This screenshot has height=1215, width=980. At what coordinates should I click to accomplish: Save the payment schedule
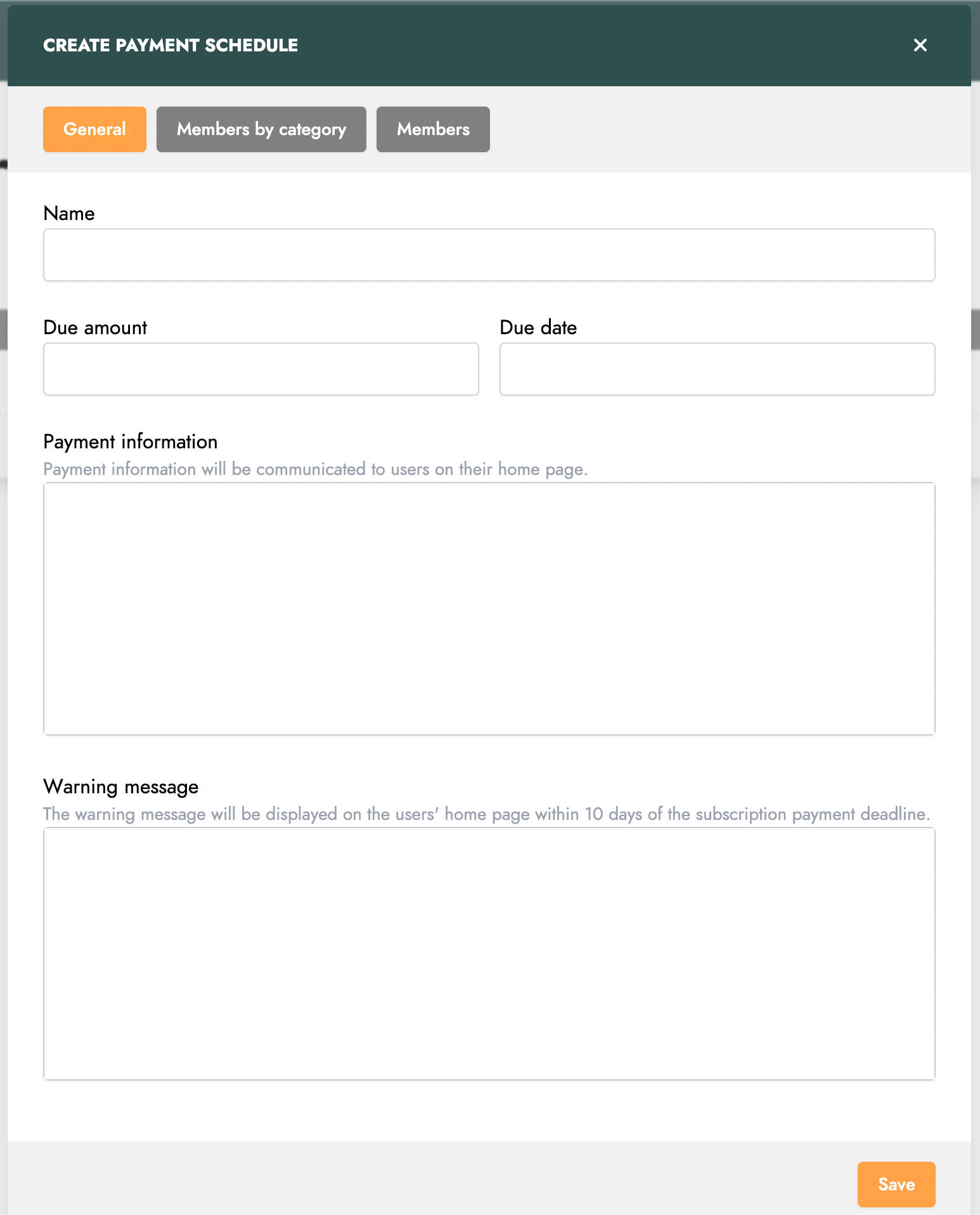click(x=896, y=1185)
